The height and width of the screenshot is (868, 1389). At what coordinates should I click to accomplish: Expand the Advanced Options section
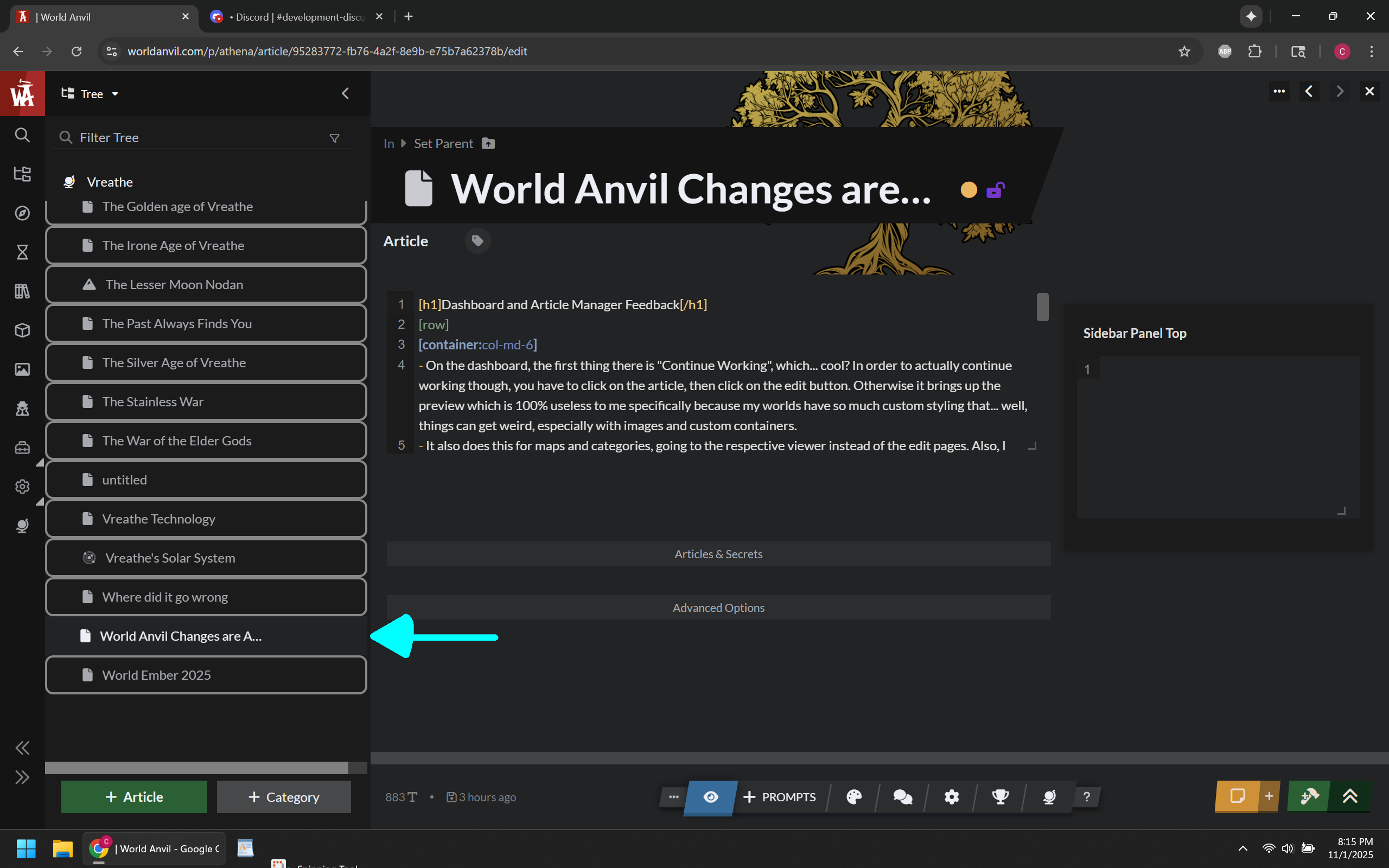pos(718,608)
